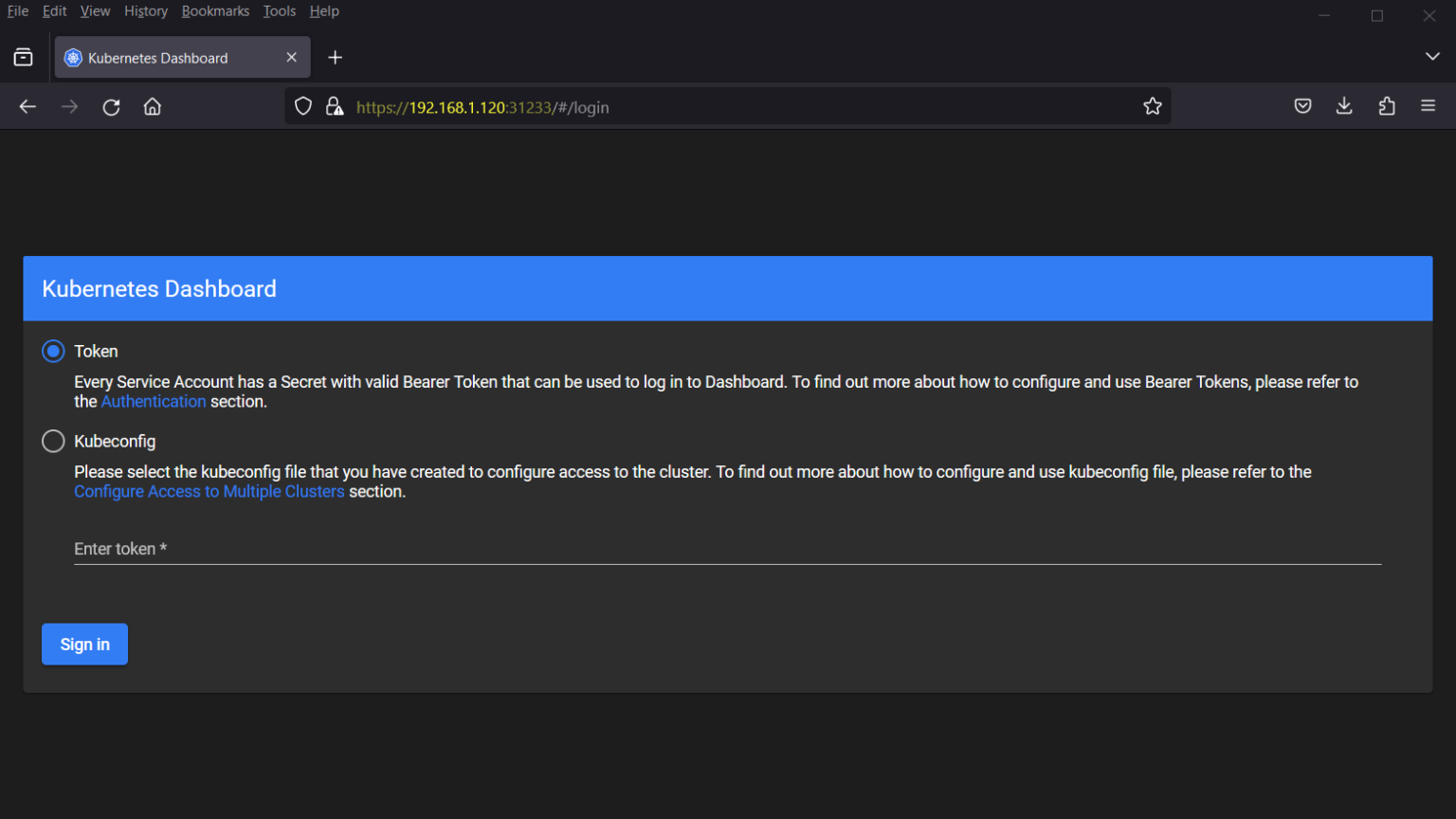Show downloads panel
This screenshot has width=1456, height=819.
pyautogui.click(x=1344, y=106)
